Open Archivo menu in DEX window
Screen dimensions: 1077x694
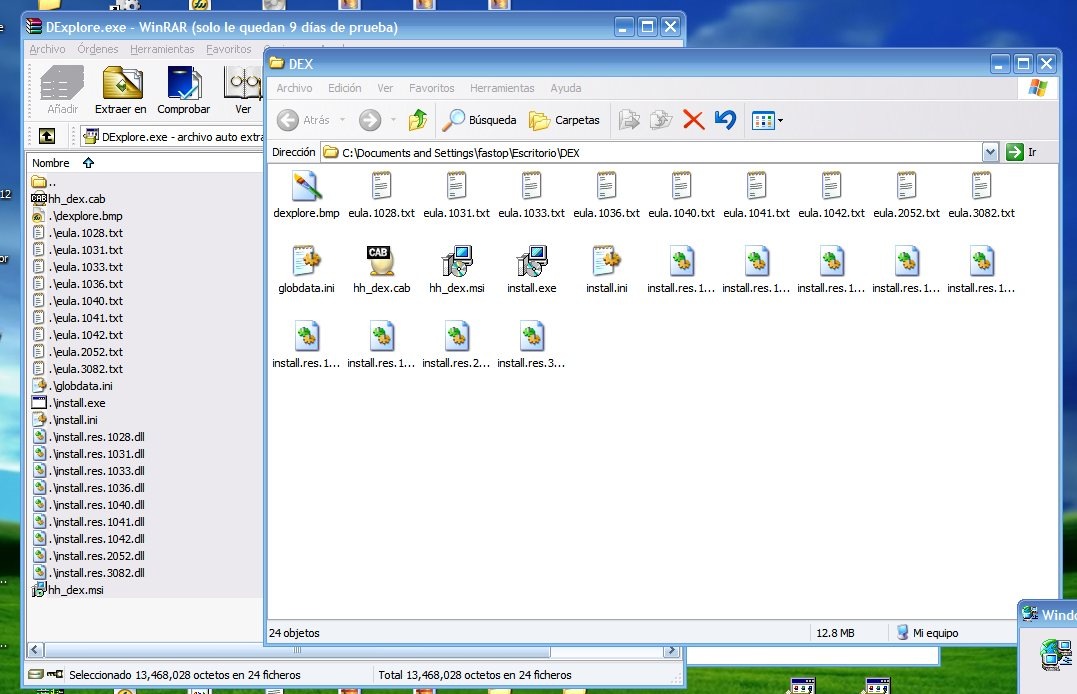(x=294, y=88)
